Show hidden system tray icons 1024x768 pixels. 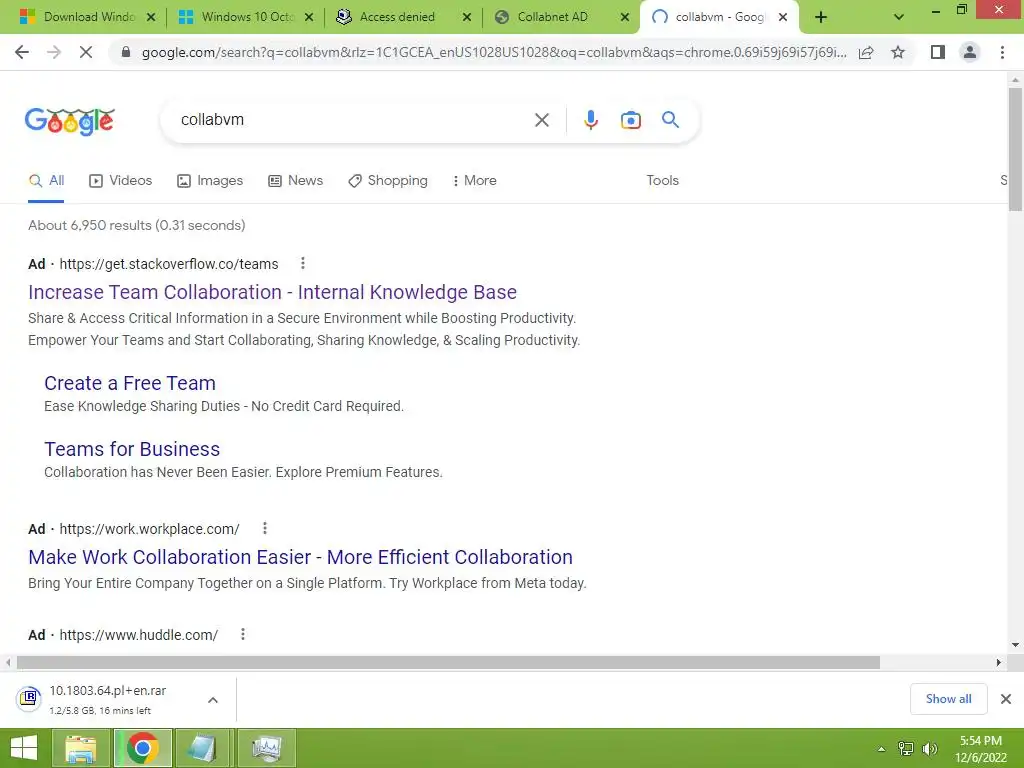[882, 749]
